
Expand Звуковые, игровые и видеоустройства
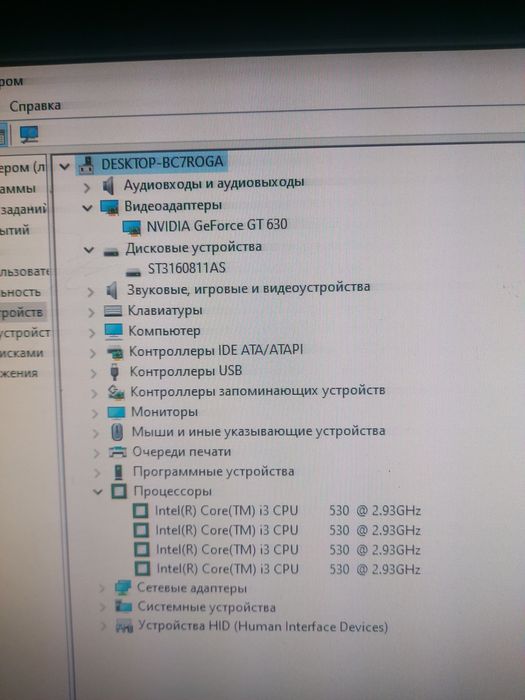pyautogui.click(x=91, y=292)
